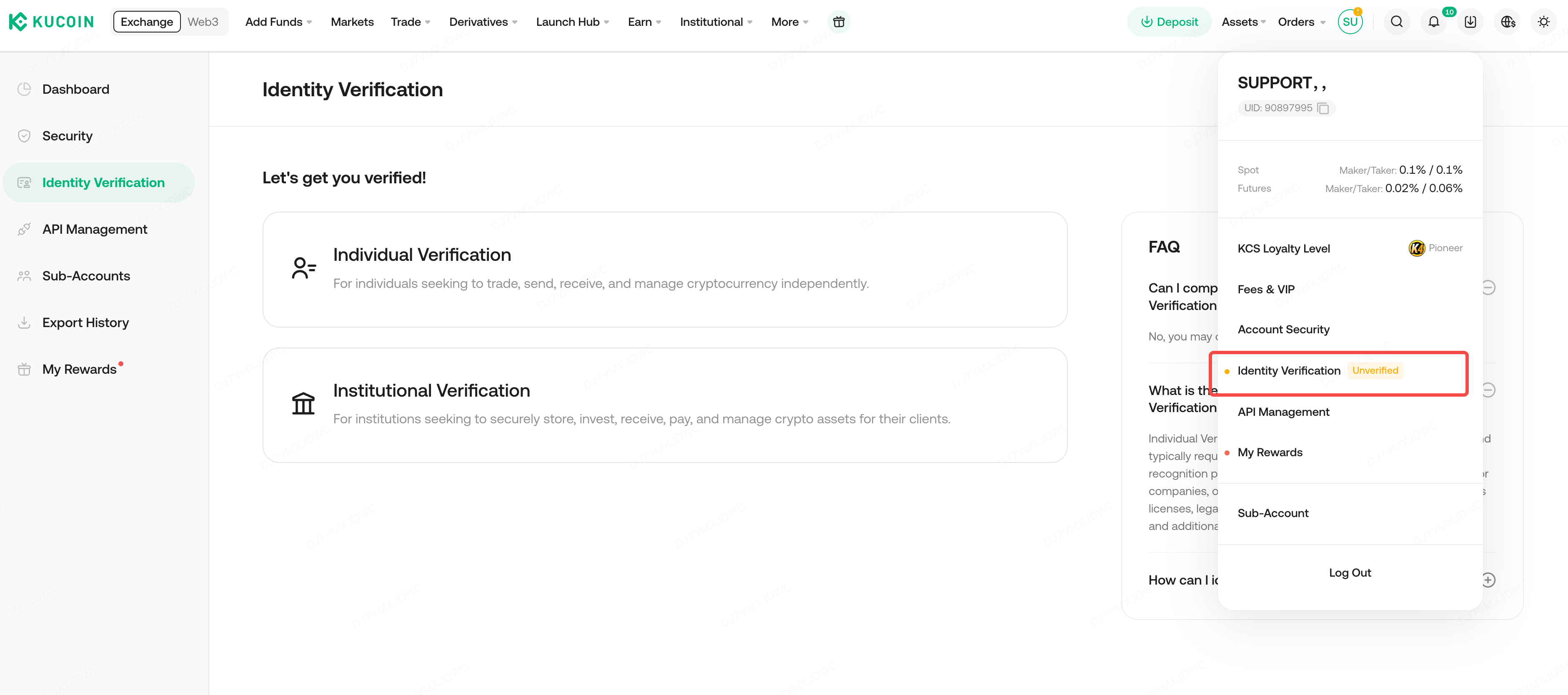Click the gift box rewards icon
Screen dimensions: 1568x695
839,22
